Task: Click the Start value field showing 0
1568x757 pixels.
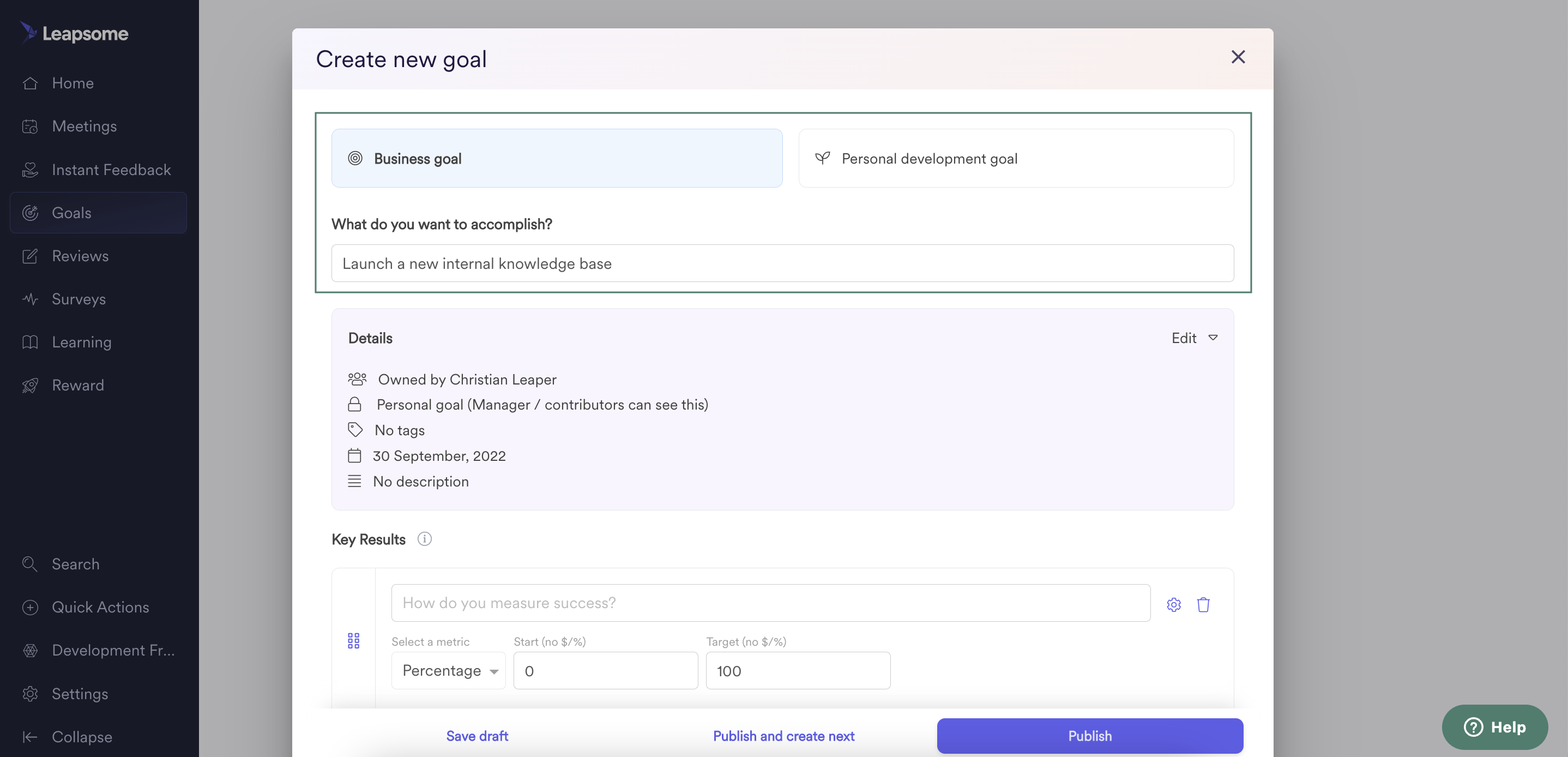Action: pos(606,670)
